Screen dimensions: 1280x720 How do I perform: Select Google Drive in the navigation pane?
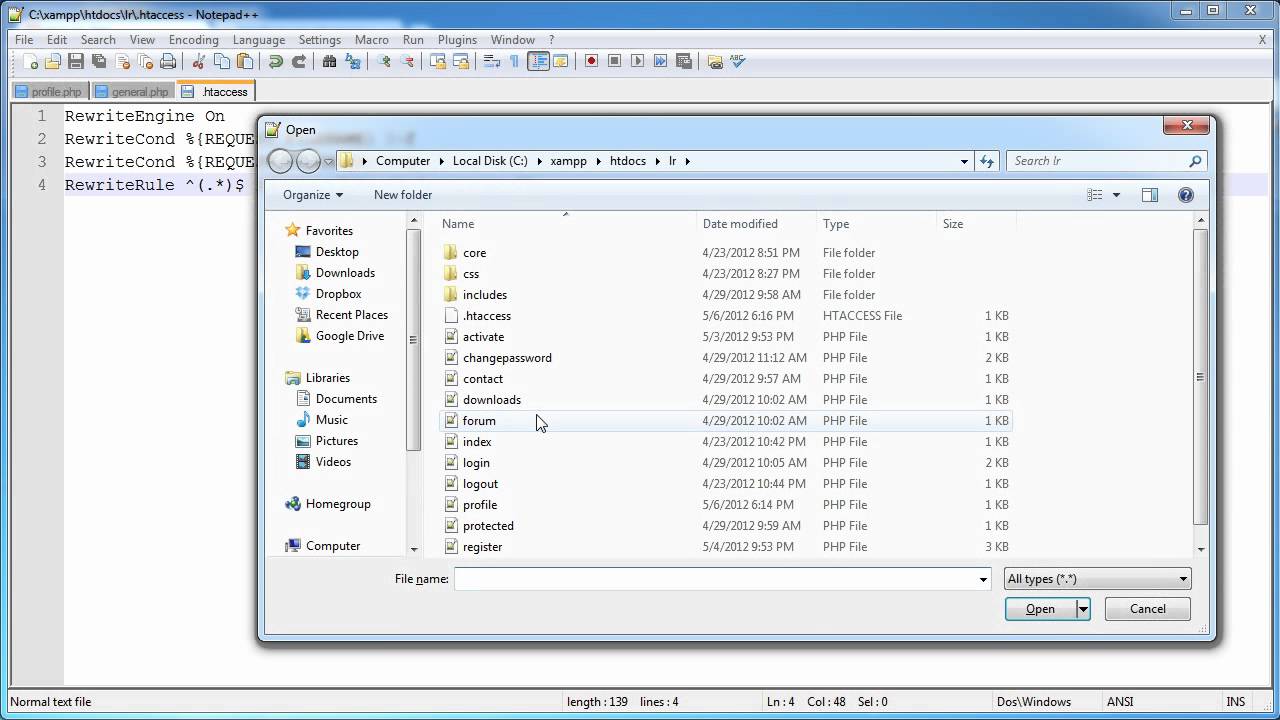[x=349, y=336]
